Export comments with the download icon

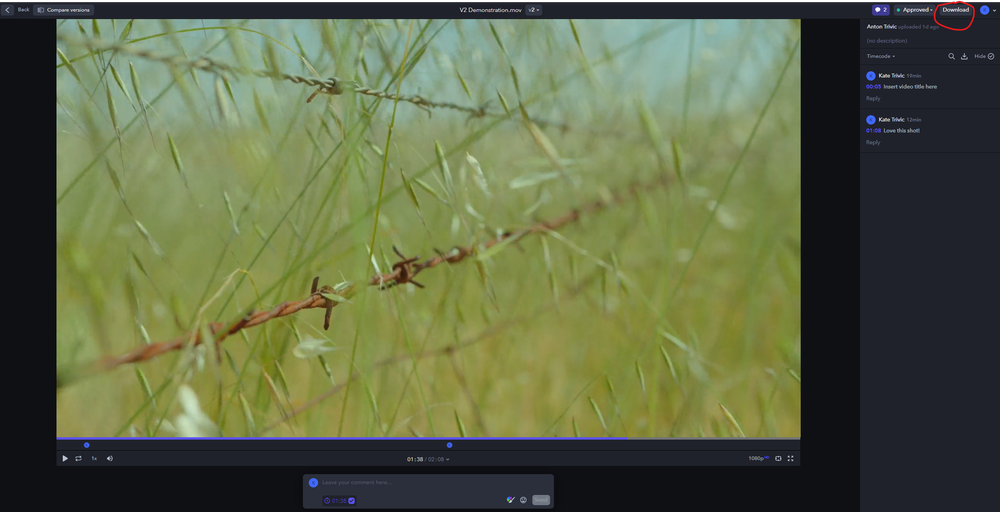pyautogui.click(x=964, y=56)
